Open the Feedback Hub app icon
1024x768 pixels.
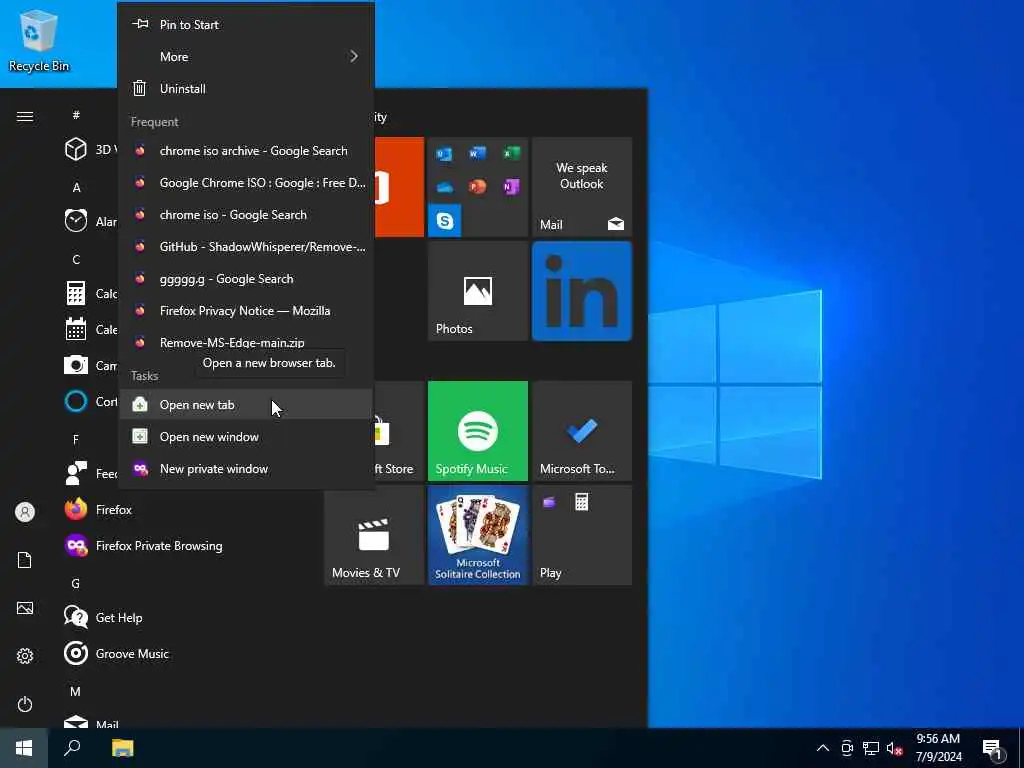[x=76, y=473]
